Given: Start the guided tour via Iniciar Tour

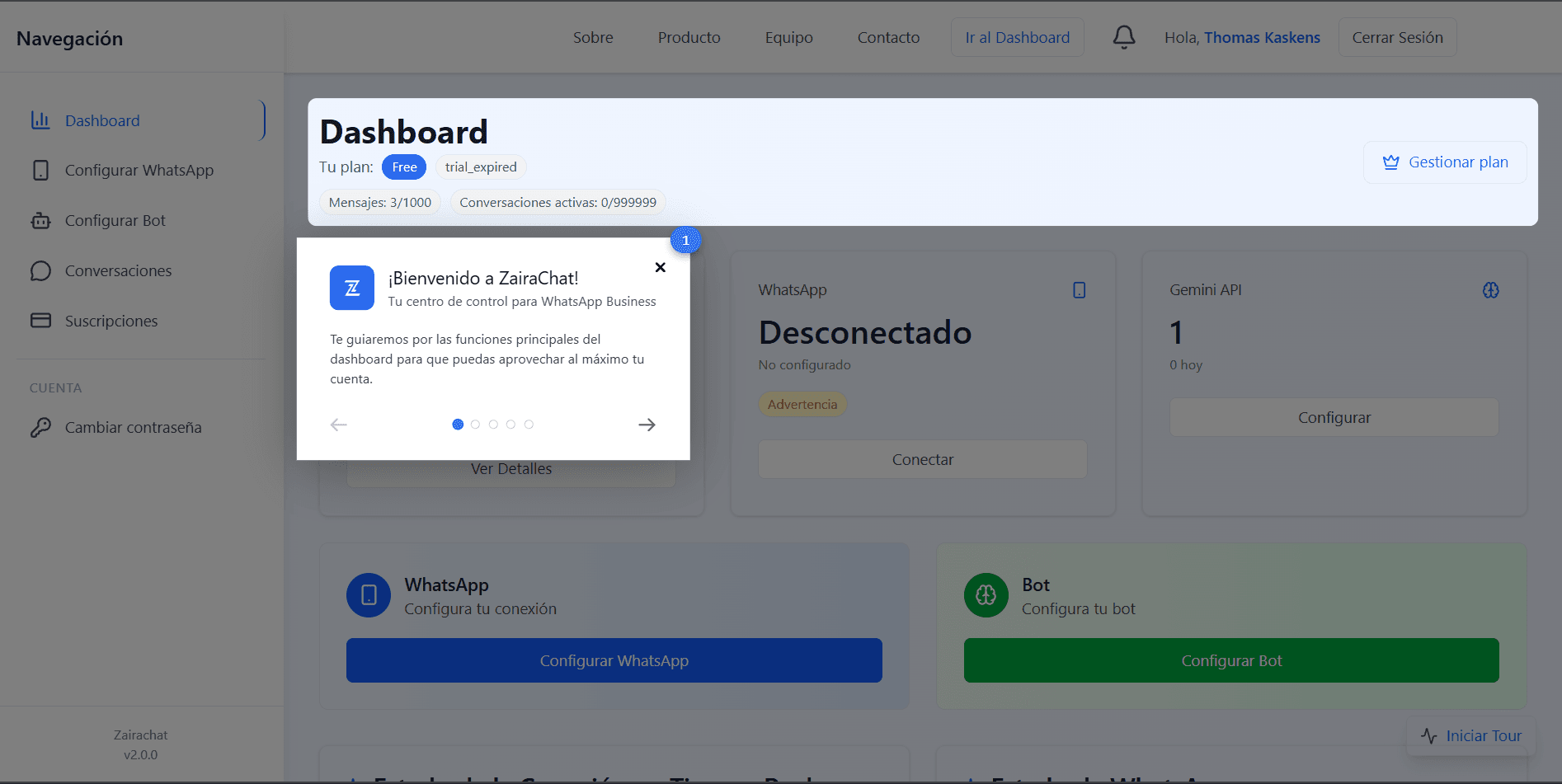Looking at the screenshot, I should [x=1470, y=735].
